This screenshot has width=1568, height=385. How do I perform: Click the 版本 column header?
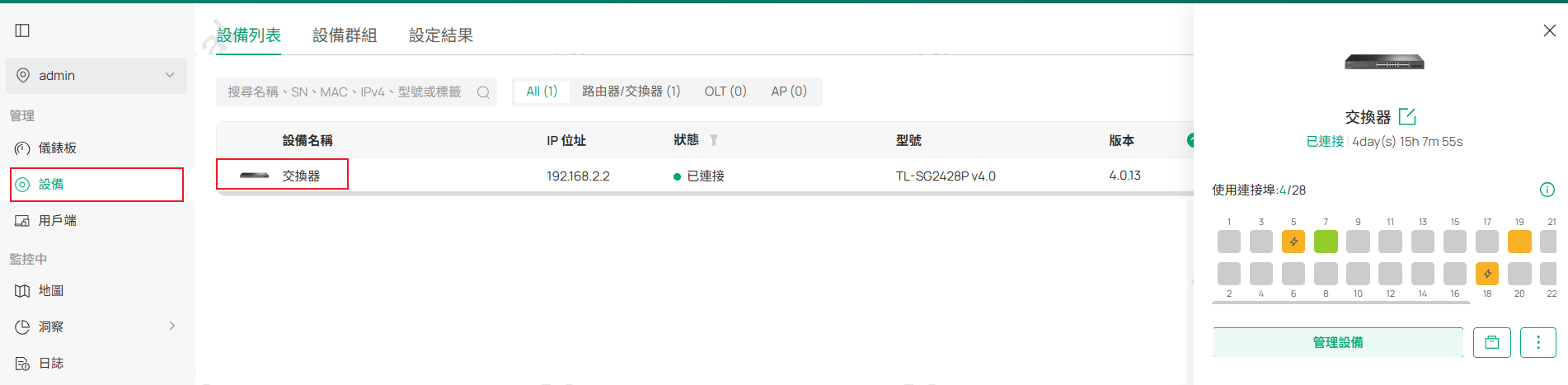click(1122, 140)
